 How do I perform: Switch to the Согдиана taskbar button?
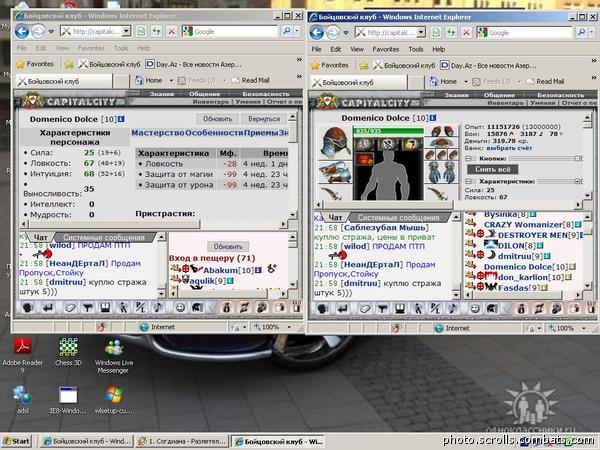point(182,441)
